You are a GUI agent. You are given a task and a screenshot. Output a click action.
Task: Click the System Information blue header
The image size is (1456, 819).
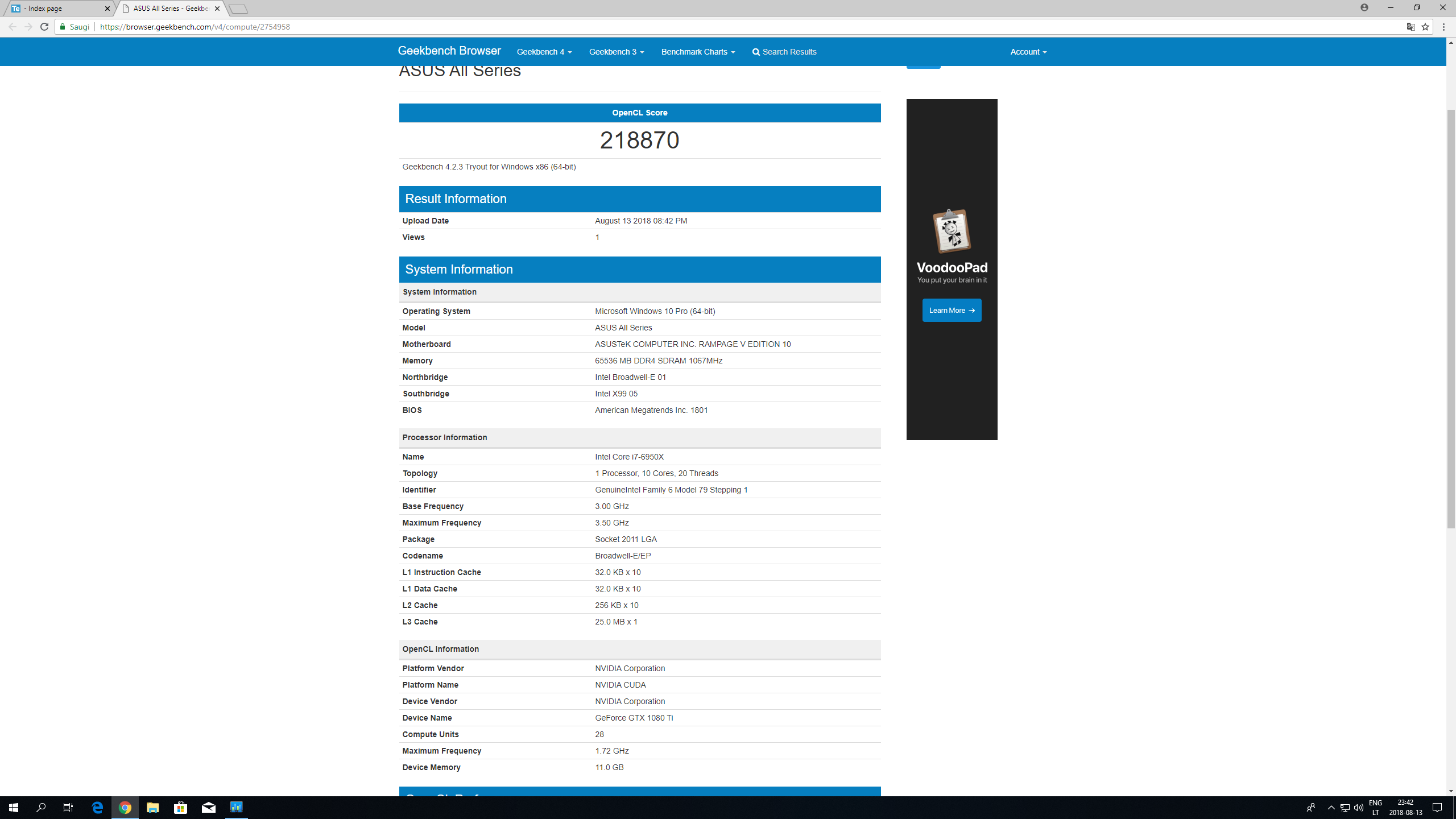[640, 269]
